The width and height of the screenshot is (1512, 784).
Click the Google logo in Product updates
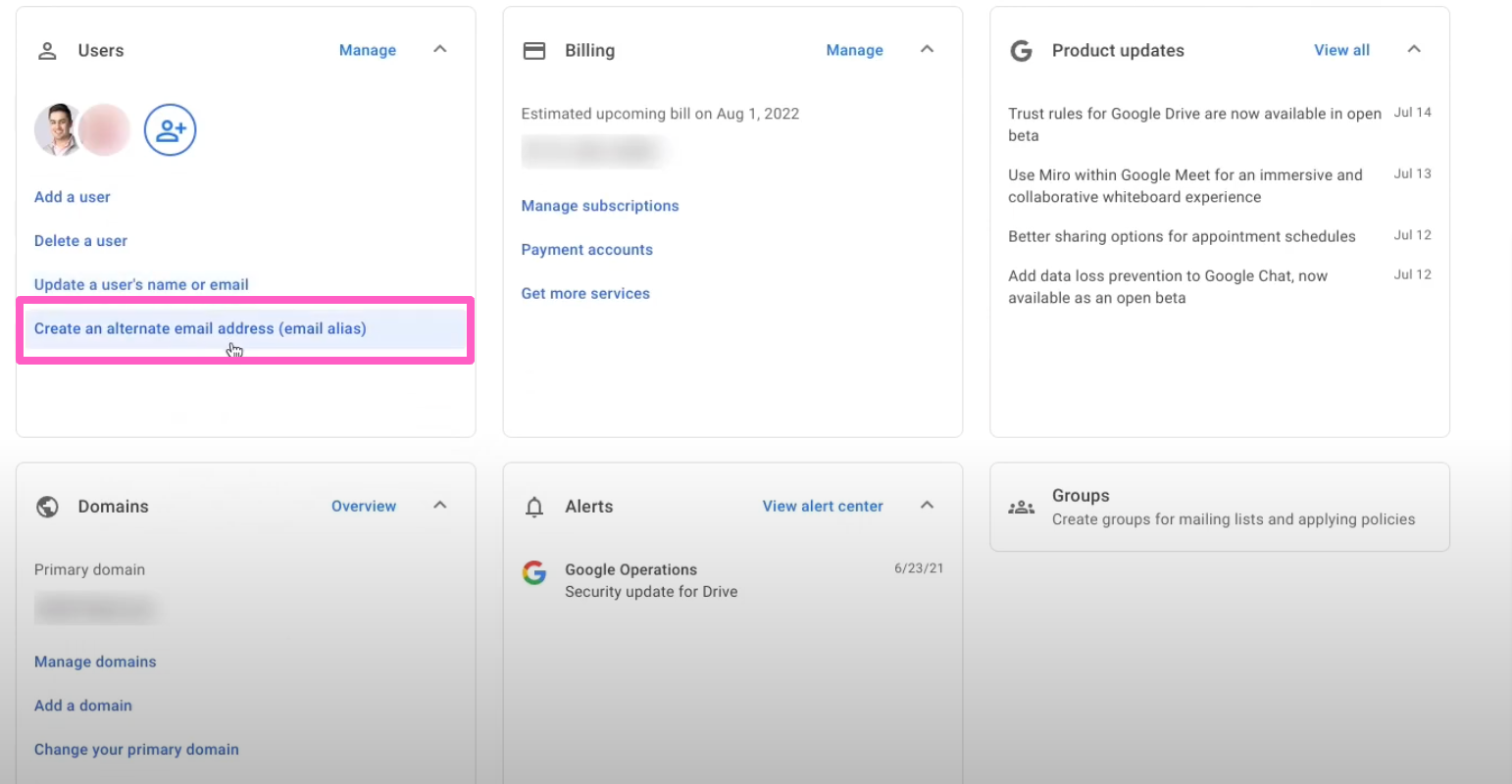pyautogui.click(x=1021, y=51)
